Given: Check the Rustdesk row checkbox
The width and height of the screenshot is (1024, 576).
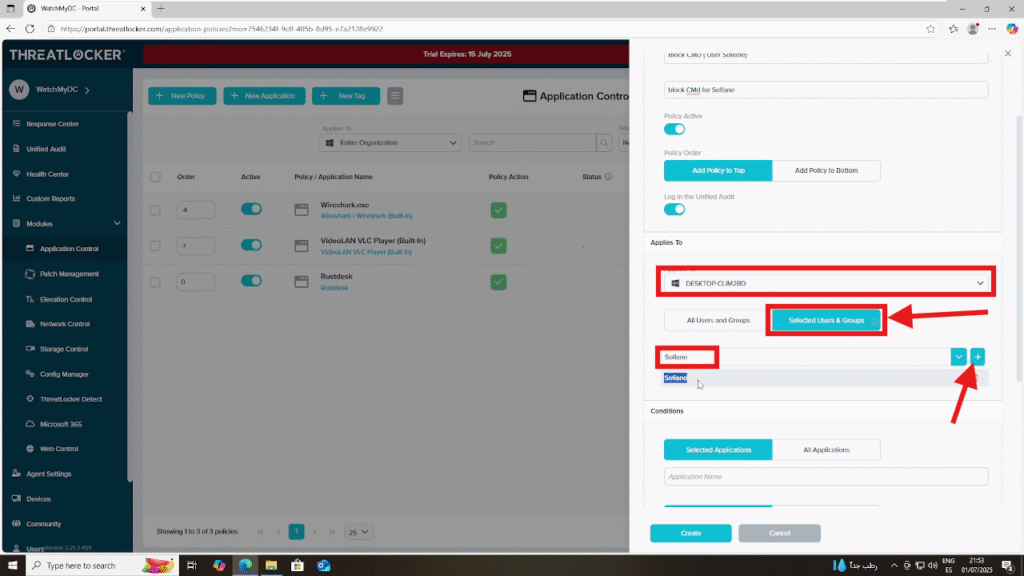Looking at the screenshot, I should pyautogui.click(x=155, y=282).
